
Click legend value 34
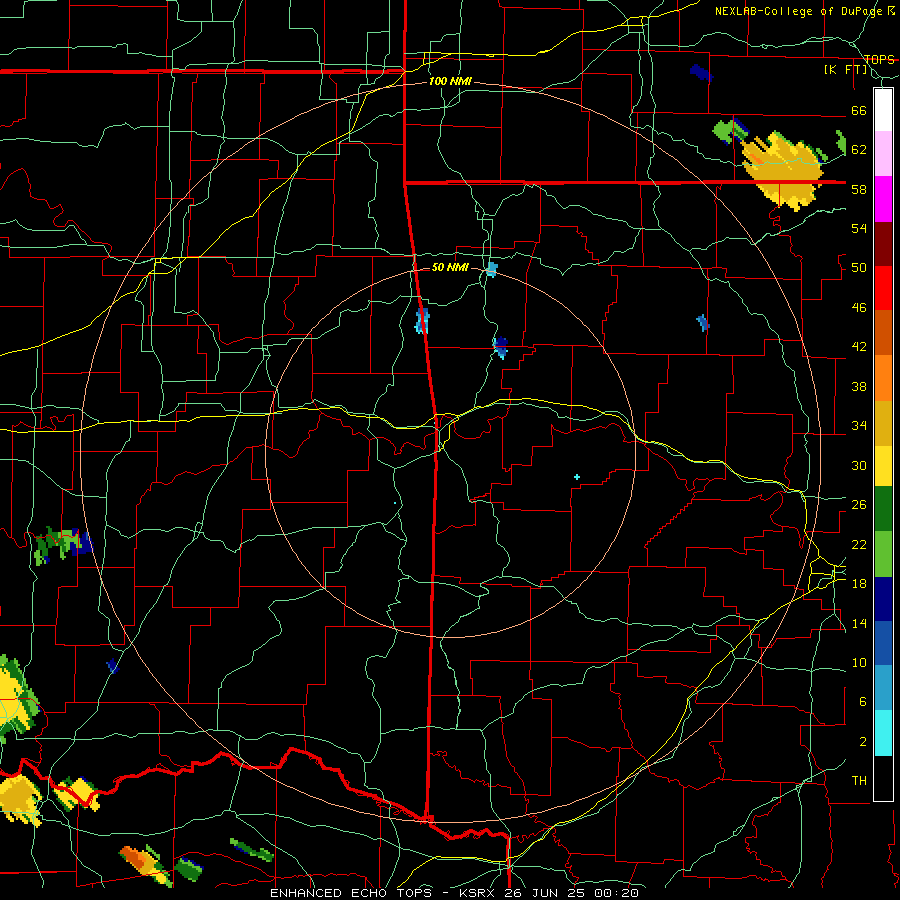click(x=859, y=426)
